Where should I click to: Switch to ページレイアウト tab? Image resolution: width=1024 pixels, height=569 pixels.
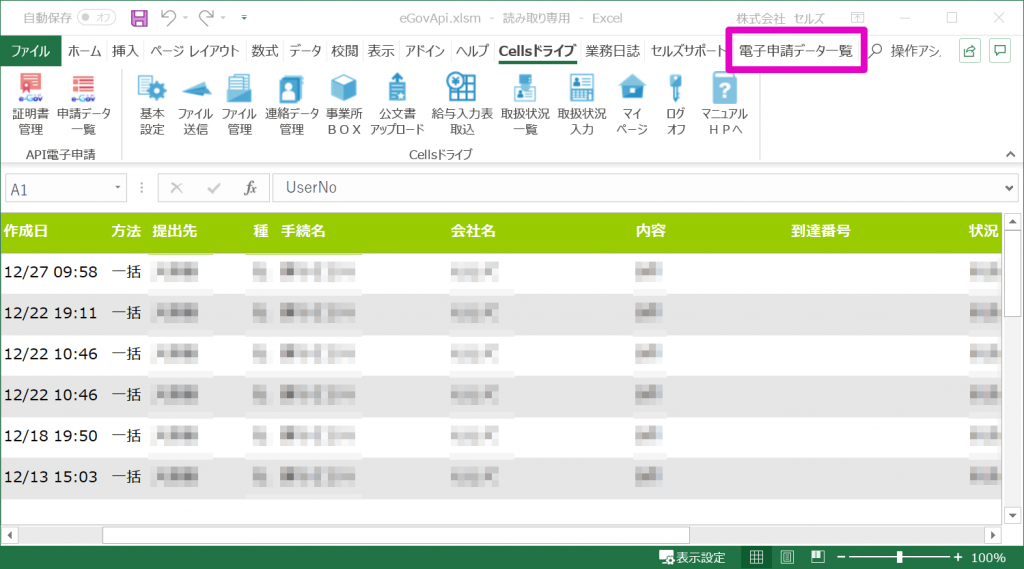click(195, 51)
